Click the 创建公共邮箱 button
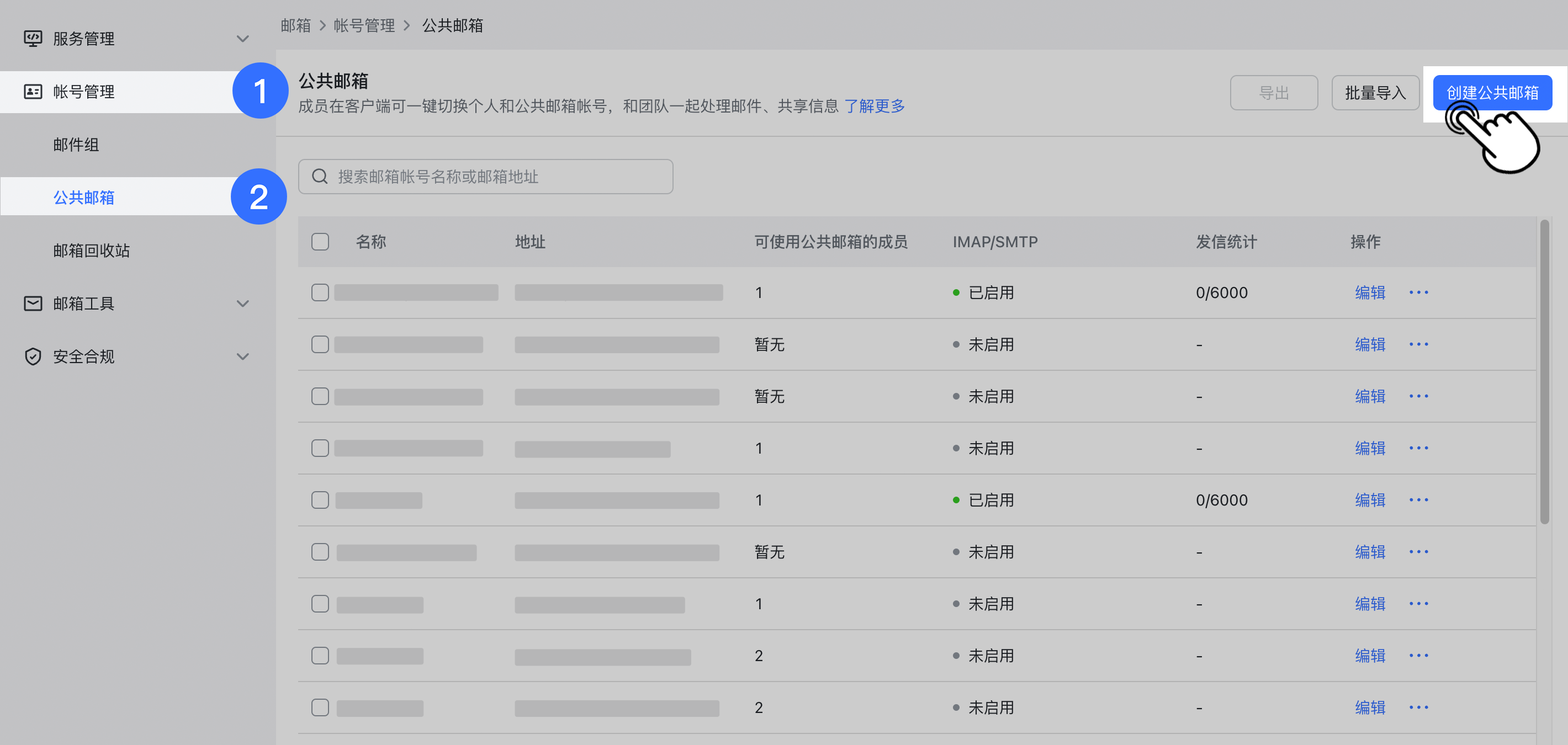This screenshot has width=1568, height=745. [x=1492, y=92]
